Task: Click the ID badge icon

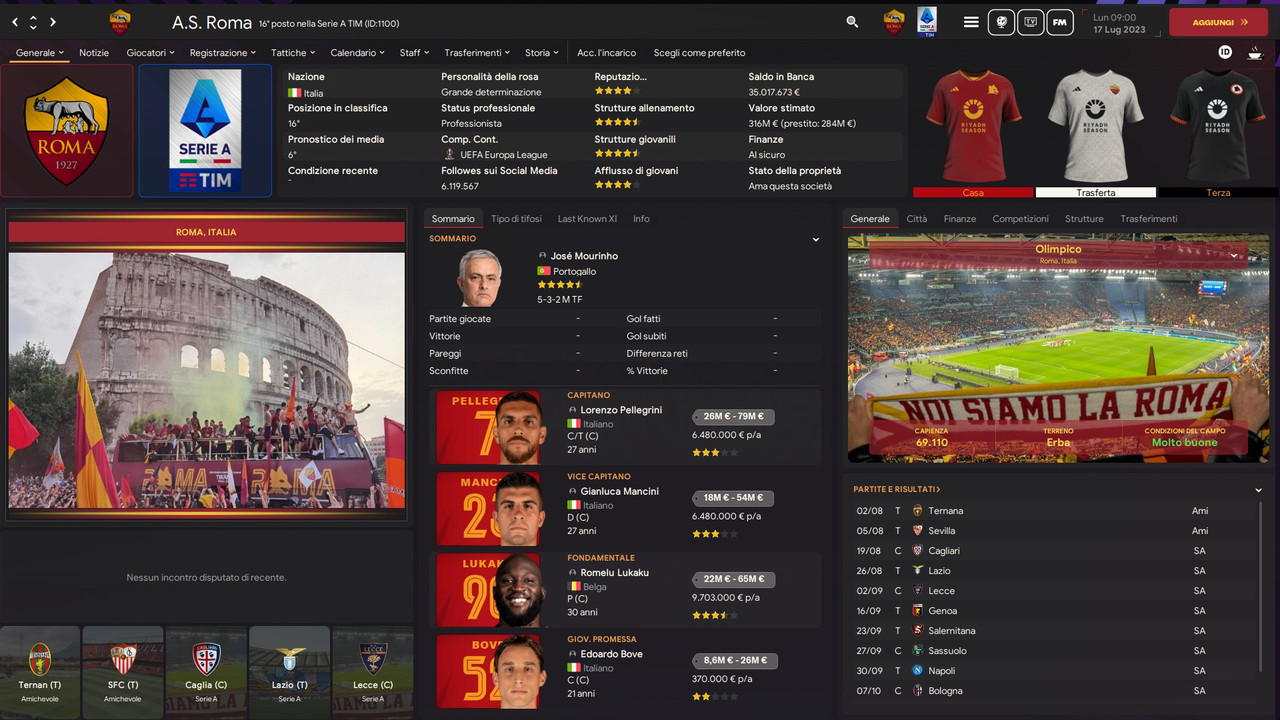Action: [1225, 52]
